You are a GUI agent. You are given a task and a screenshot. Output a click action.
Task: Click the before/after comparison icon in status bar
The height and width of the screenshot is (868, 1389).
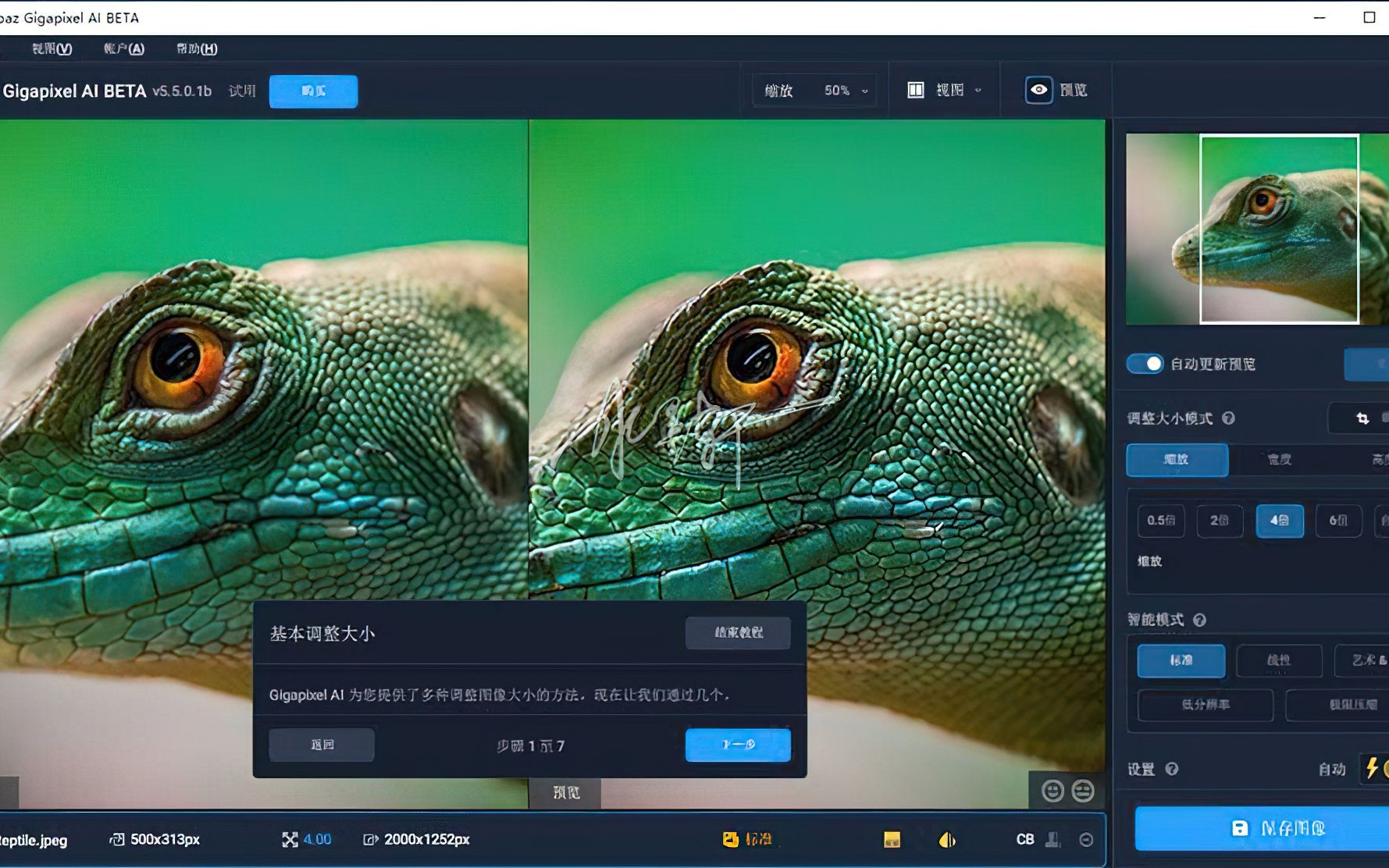947,840
